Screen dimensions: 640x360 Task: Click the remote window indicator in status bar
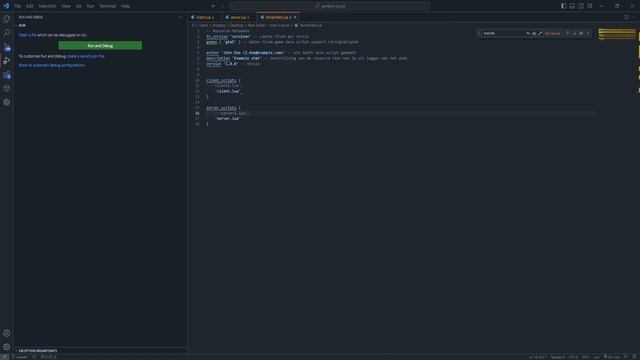4,357
